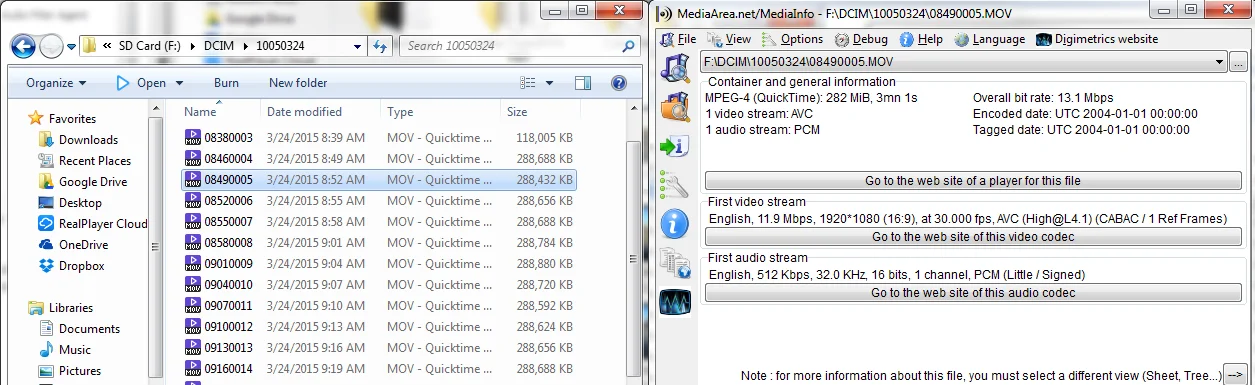Click arrow after DCIM in address breadcrumb
The image size is (1255, 385).
point(246,46)
